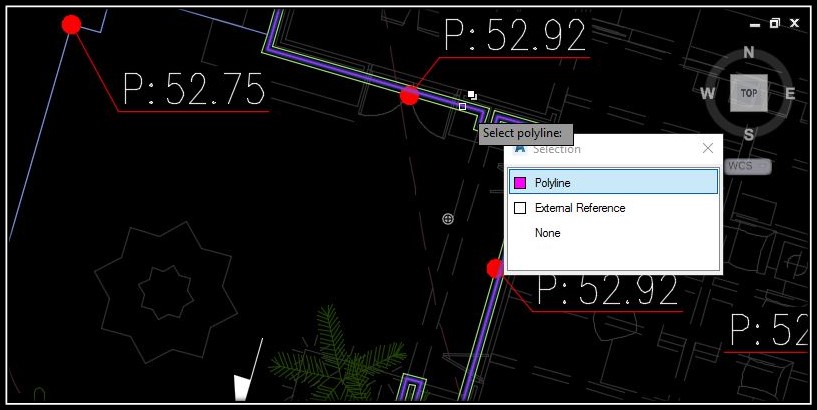This screenshot has width=817, height=410.
Task: Click the E direction on the ViewCube compass
Action: (790, 94)
